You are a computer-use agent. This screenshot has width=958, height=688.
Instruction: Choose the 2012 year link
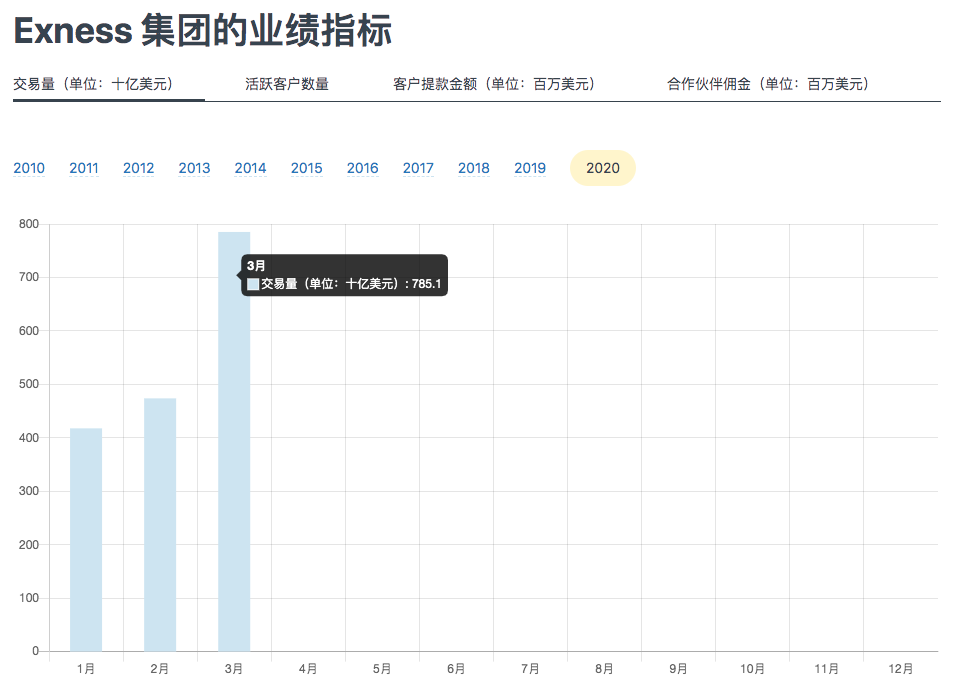click(139, 168)
